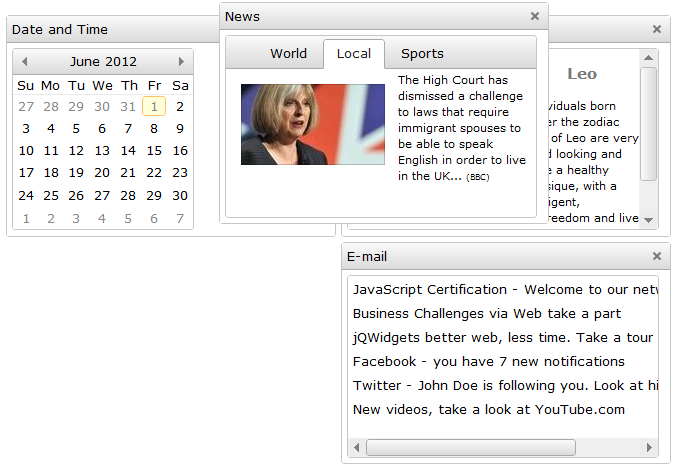Click right scroll arrow in E-mail list
This screenshot has width=679, height=472.
[649, 447]
